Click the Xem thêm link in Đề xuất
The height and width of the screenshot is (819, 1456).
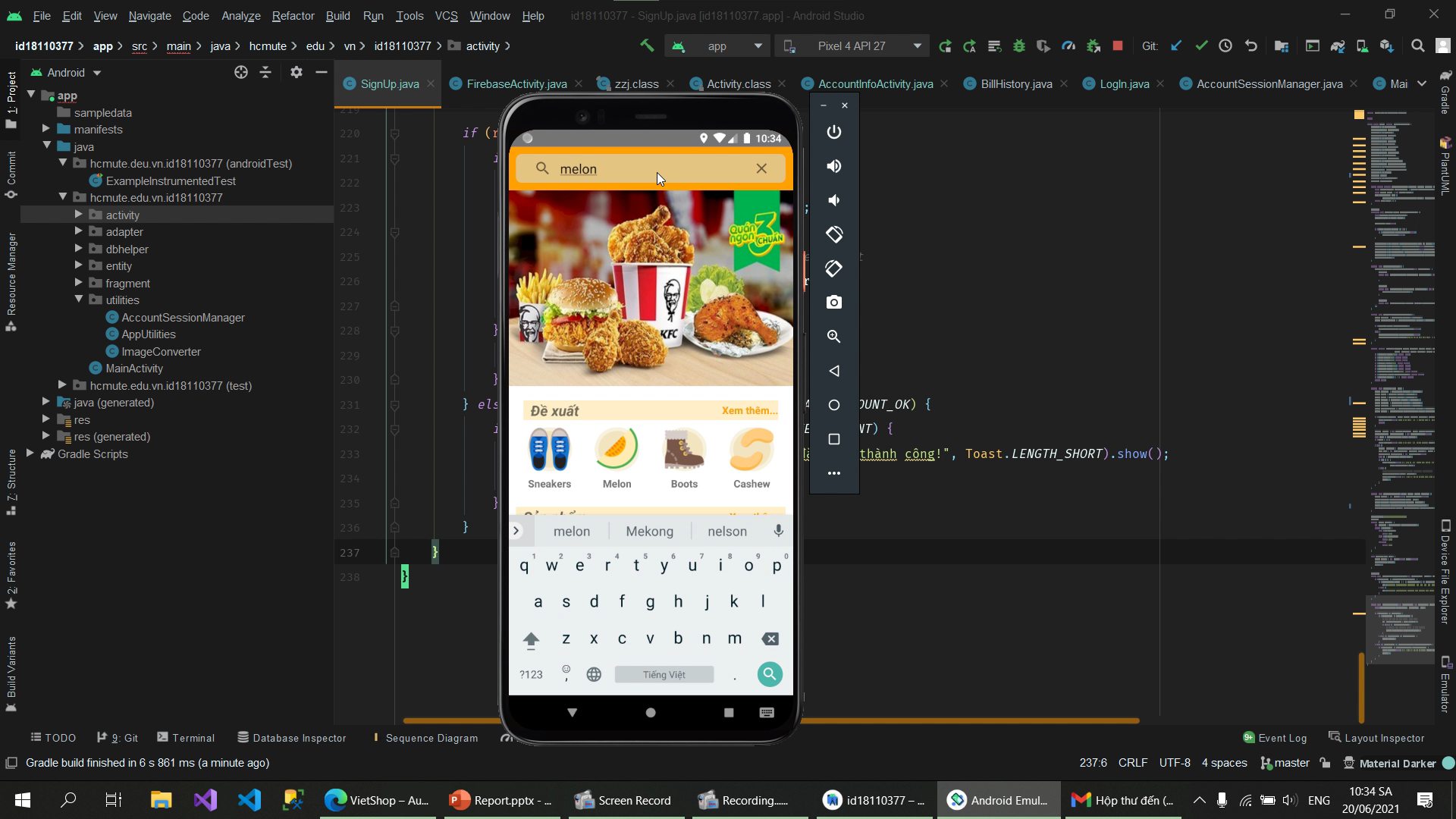click(749, 410)
